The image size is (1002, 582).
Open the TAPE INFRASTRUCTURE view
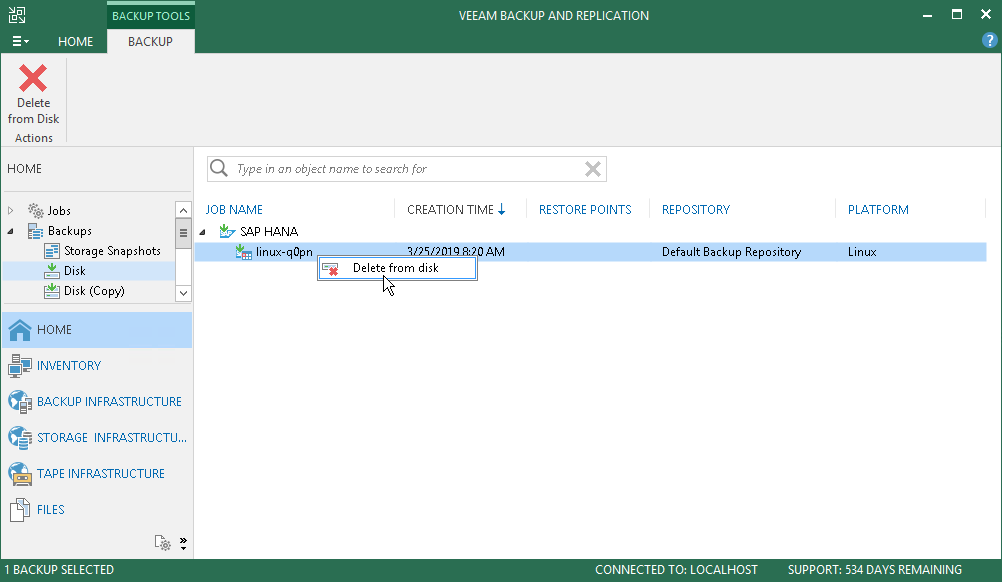[x=97, y=473]
